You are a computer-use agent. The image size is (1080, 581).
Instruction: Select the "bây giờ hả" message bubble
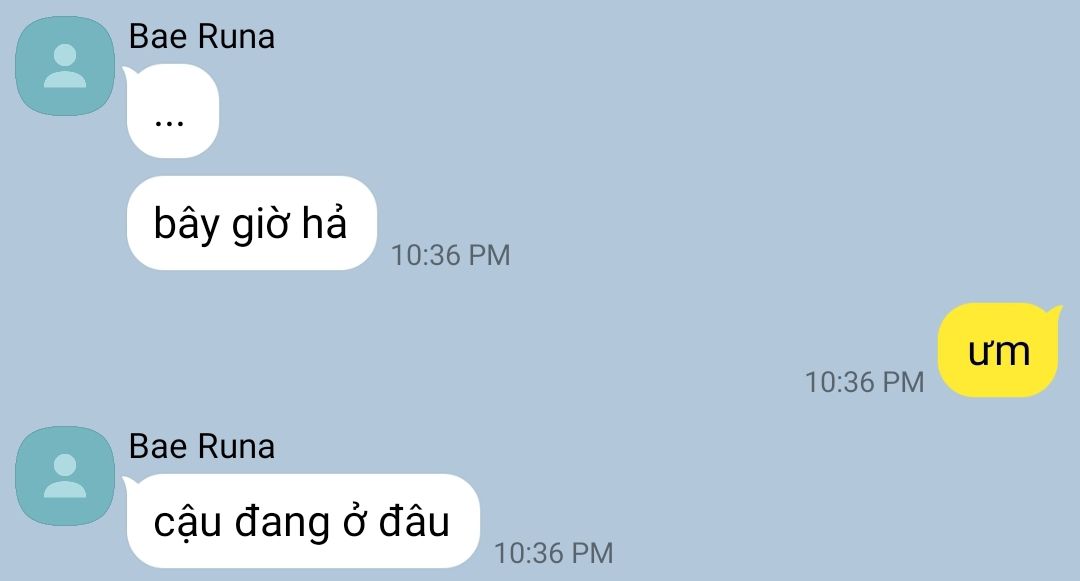(251, 223)
